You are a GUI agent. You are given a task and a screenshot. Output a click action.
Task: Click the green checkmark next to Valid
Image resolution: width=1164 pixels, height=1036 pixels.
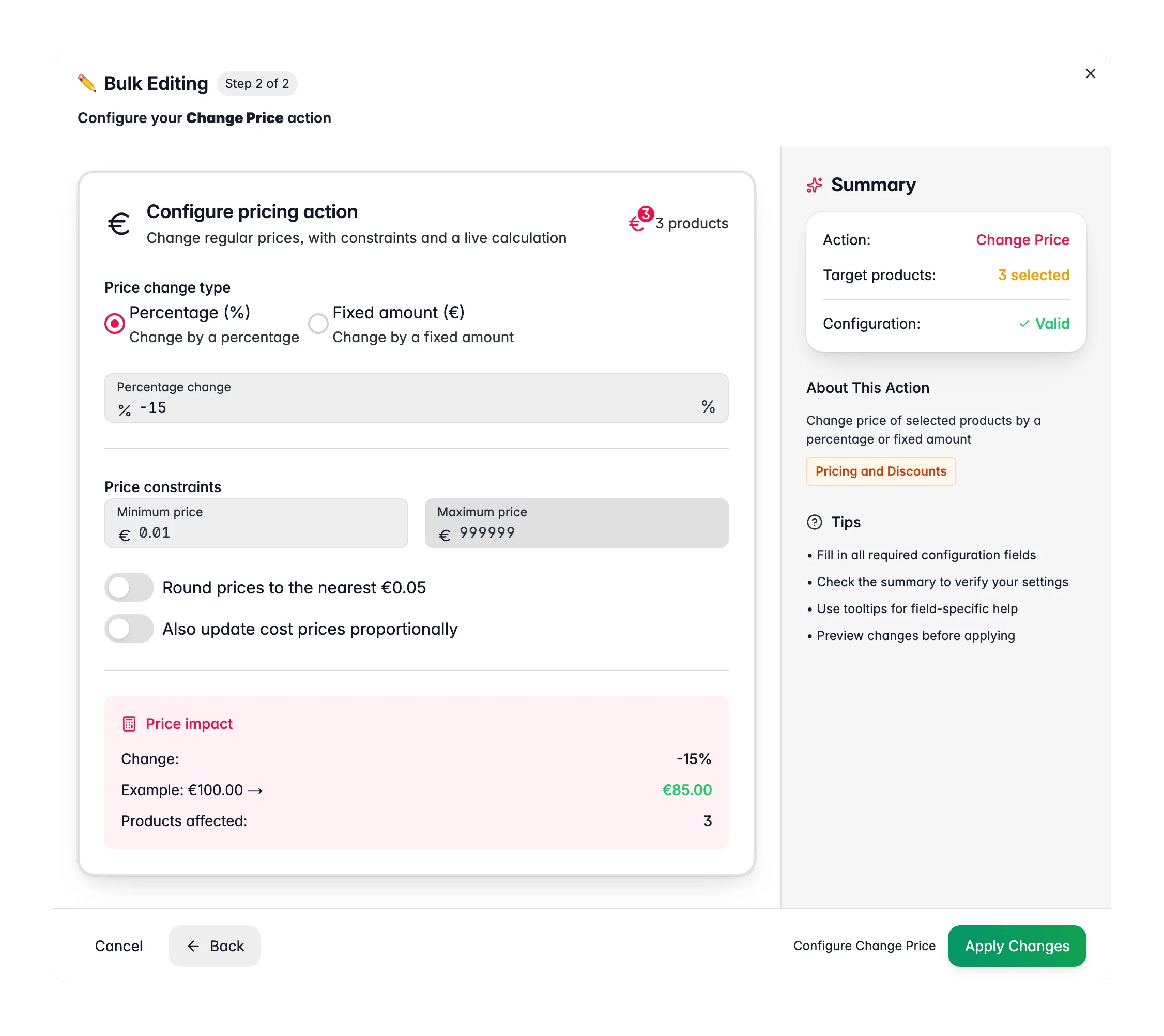pos(1024,324)
